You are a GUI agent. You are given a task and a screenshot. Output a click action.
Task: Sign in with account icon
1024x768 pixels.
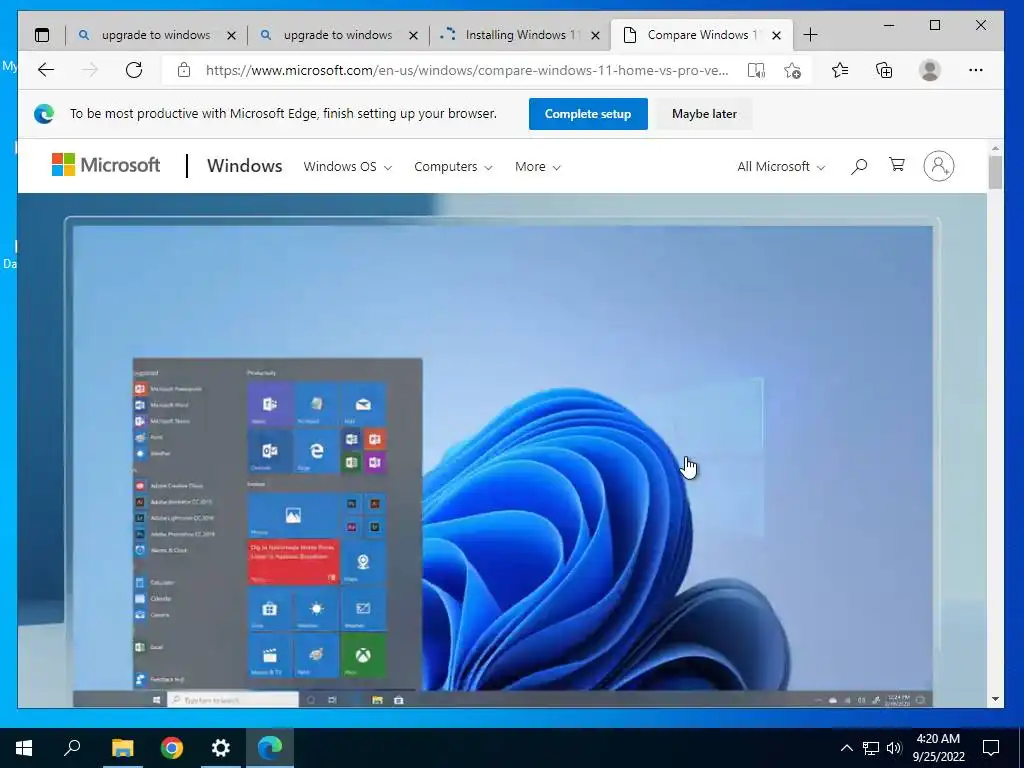click(938, 166)
